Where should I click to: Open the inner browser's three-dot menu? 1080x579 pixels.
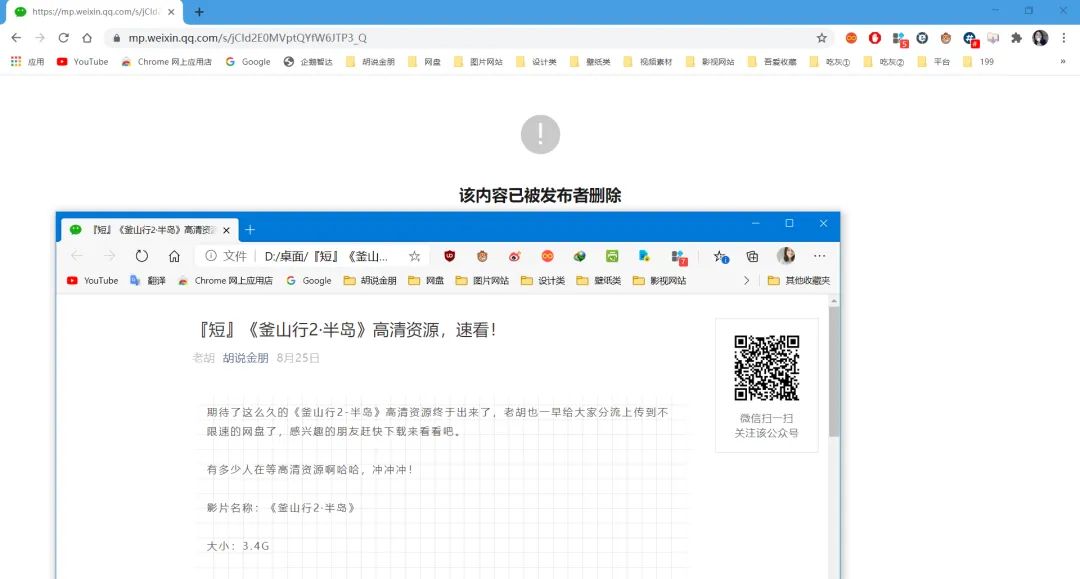point(819,257)
